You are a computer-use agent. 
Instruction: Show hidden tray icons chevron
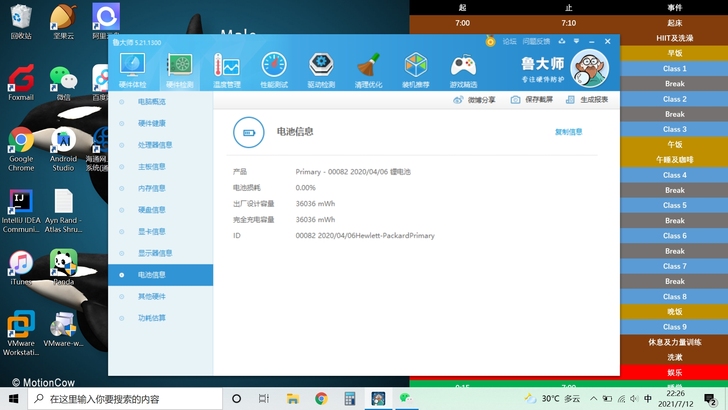coord(593,398)
